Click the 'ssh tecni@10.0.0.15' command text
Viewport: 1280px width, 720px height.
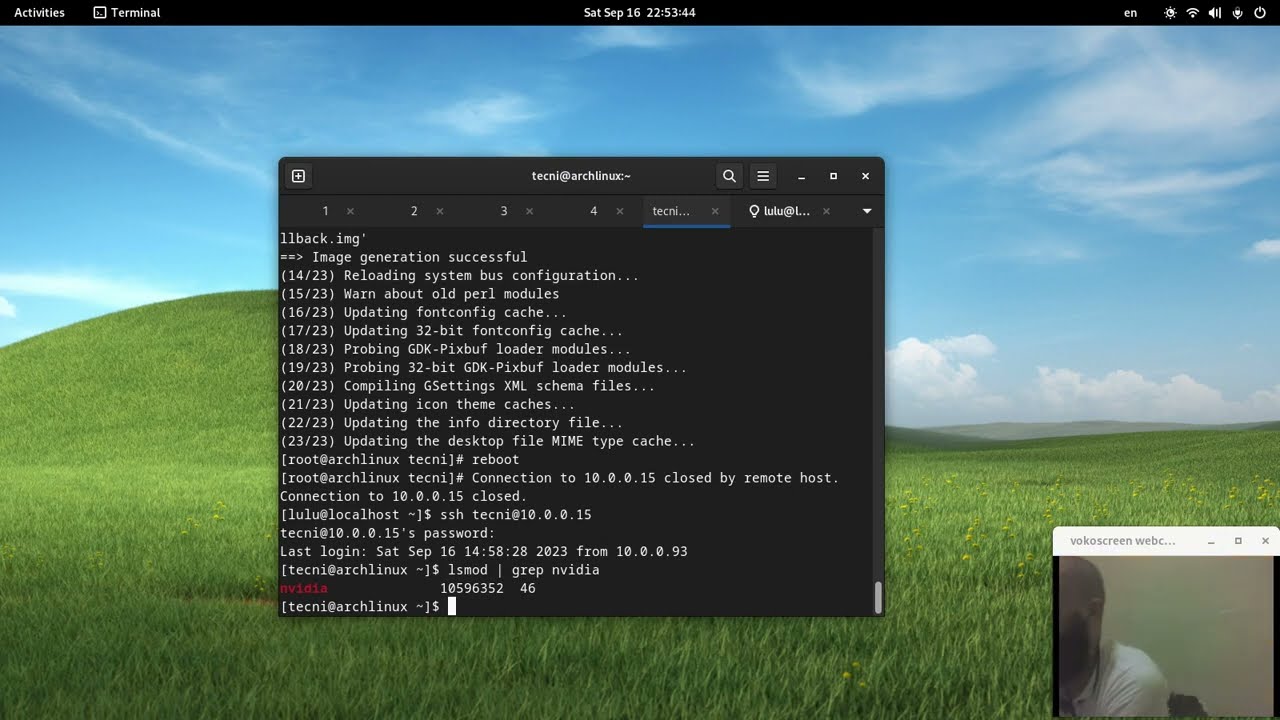coord(516,515)
